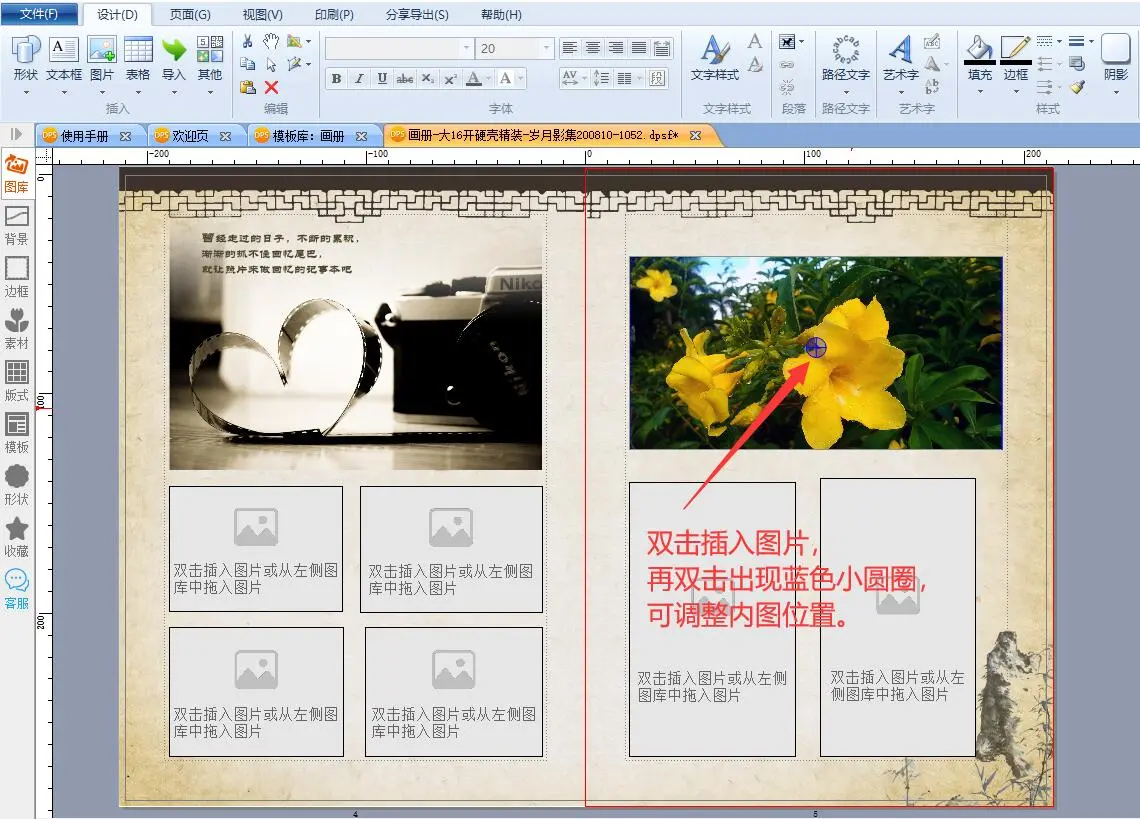
Task: Click the 客服 customer service icon
Action: (16, 588)
